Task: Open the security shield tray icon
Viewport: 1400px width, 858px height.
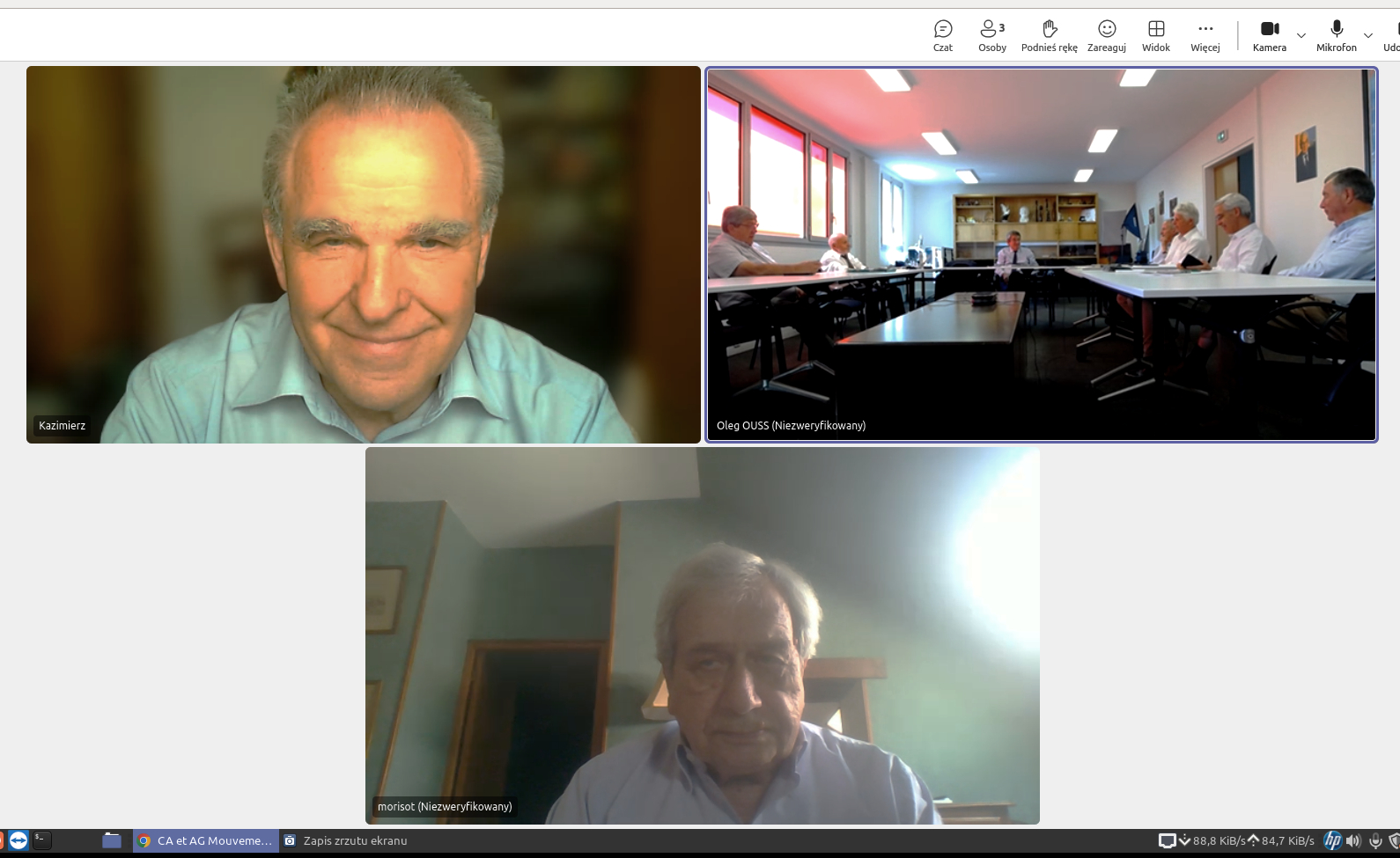Action: (1394, 841)
